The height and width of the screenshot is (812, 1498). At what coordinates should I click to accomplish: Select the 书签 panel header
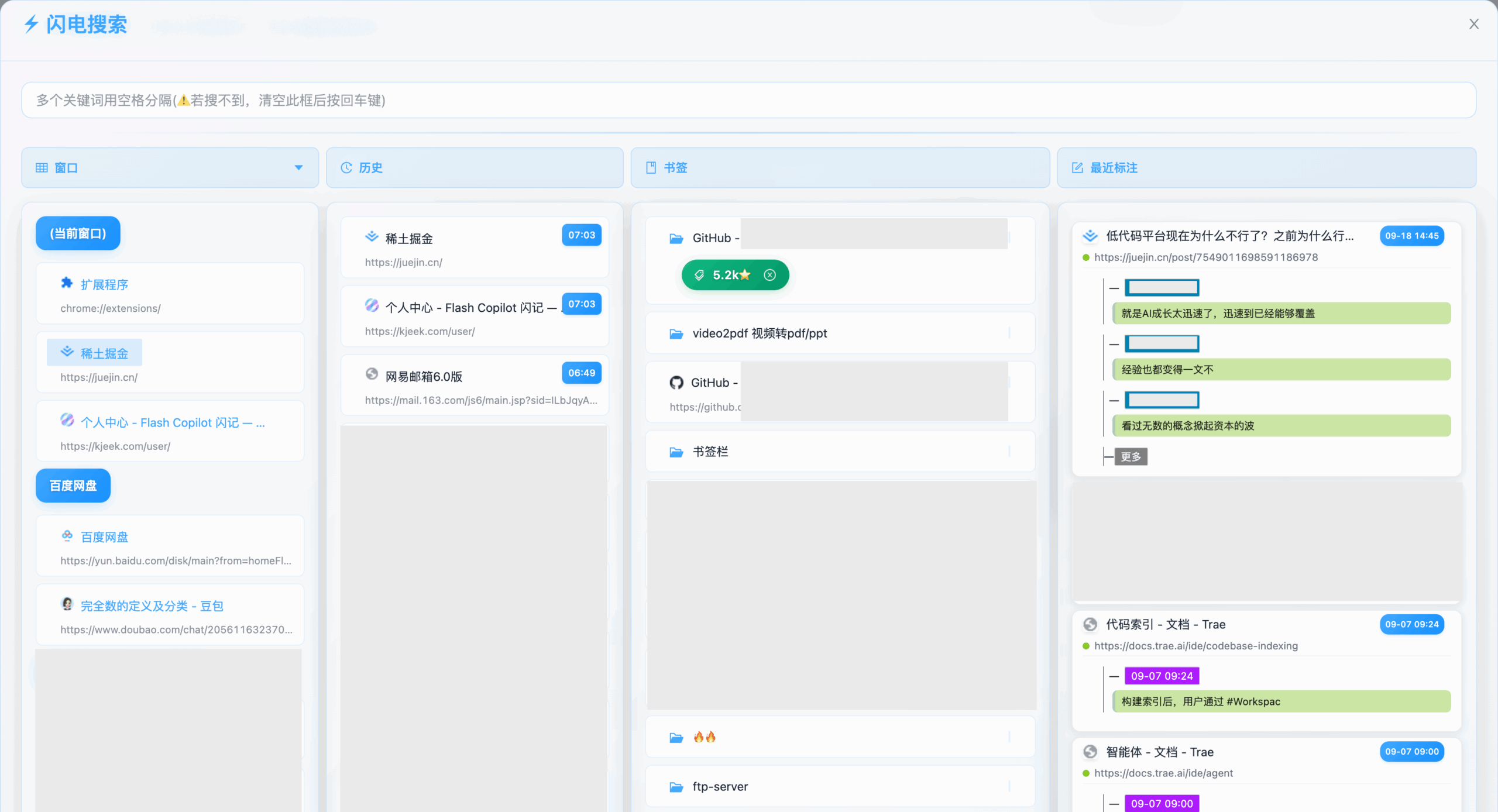click(675, 168)
